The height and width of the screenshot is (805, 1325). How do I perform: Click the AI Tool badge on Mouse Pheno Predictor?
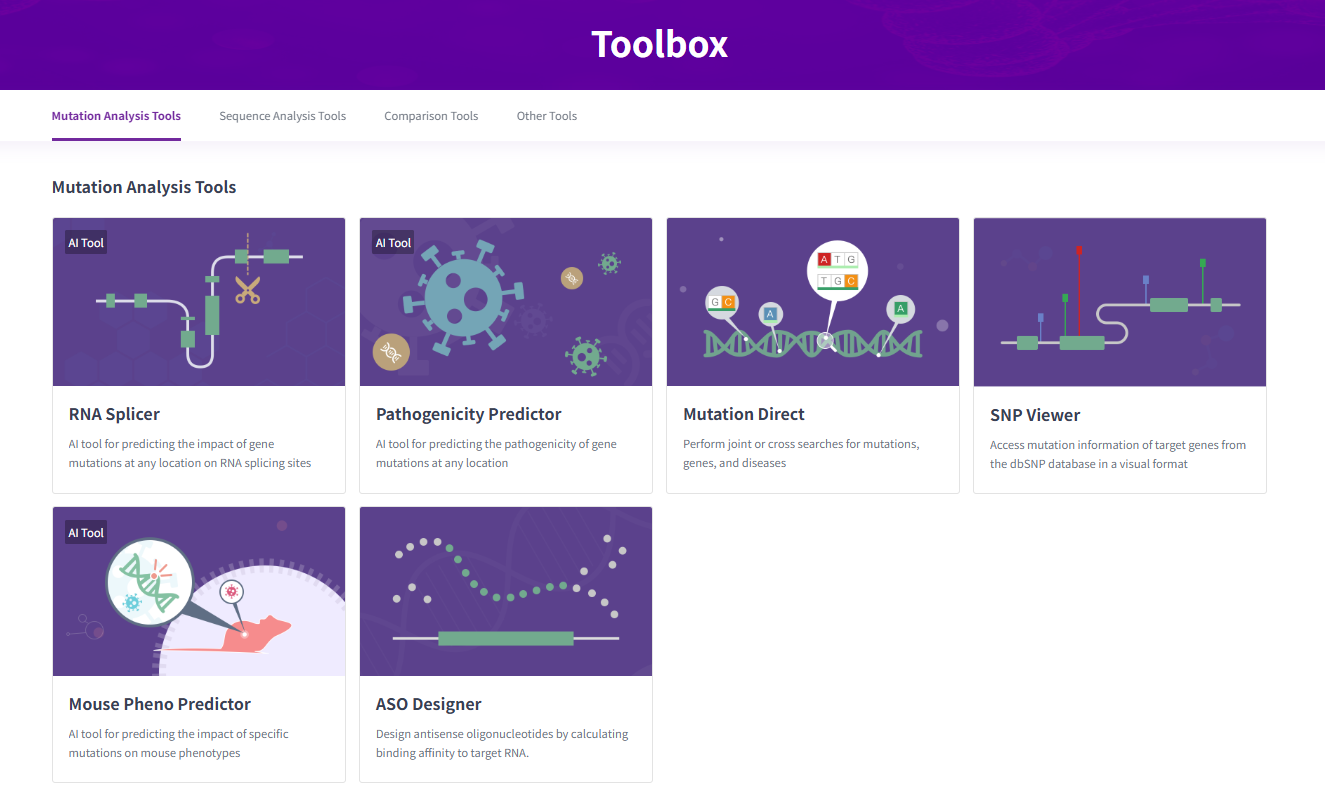pyautogui.click(x=85, y=532)
